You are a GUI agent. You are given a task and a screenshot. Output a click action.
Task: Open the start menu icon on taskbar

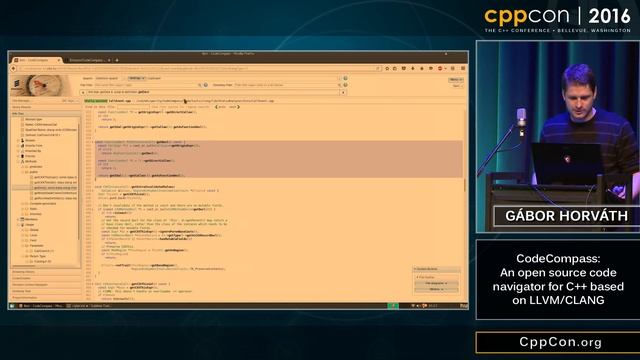[12, 305]
